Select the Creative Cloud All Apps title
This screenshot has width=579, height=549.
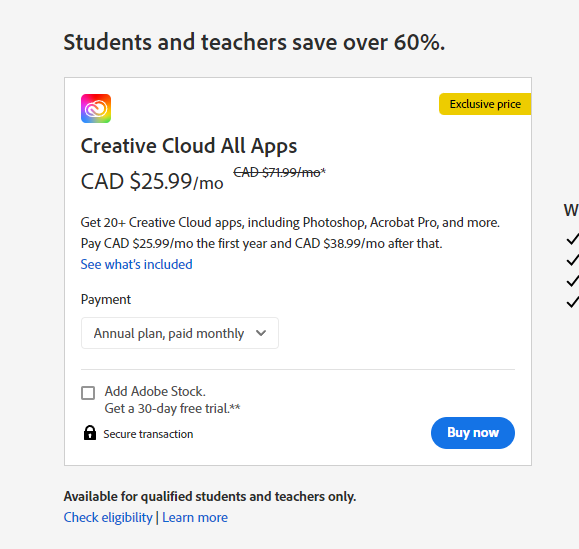(189, 146)
